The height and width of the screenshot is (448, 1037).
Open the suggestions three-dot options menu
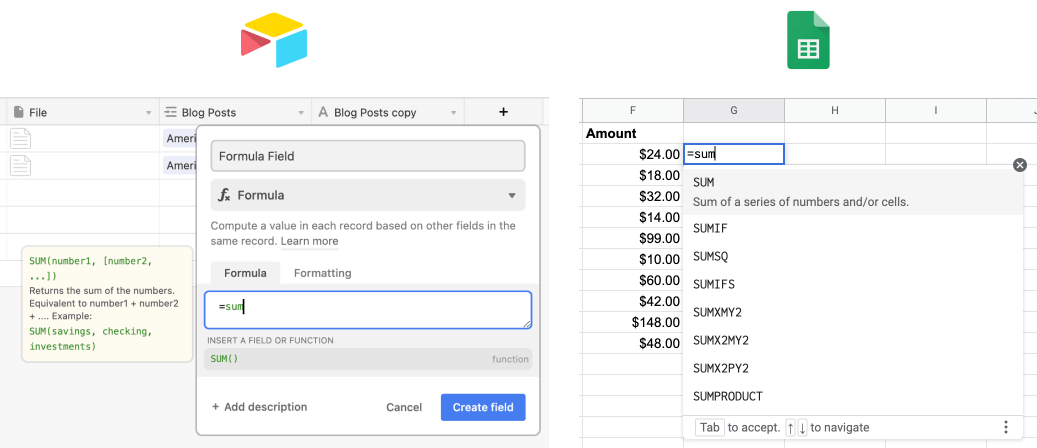pos(1006,427)
